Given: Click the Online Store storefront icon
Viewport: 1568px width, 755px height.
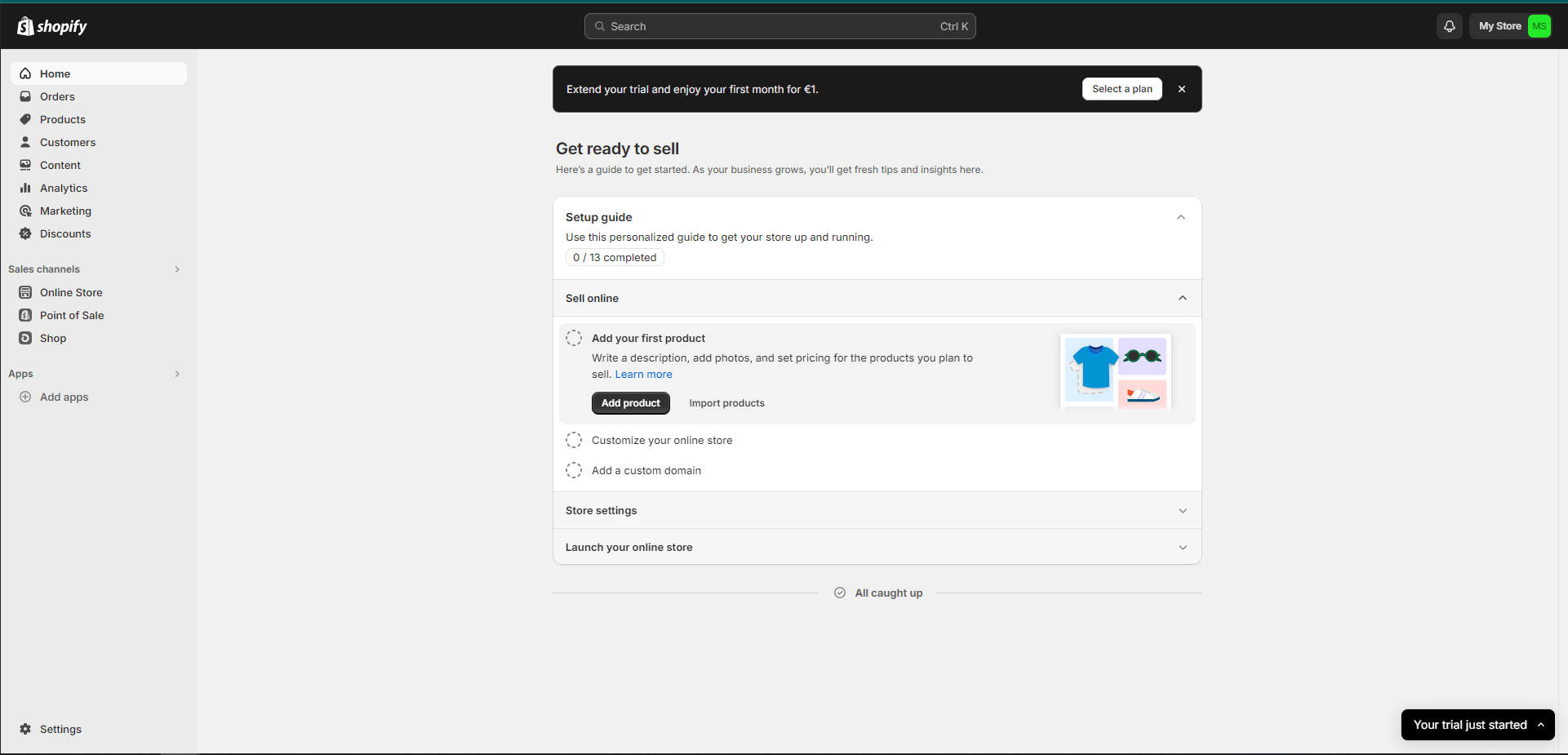Looking at the screenshot, I should click(x=25, y=292).
